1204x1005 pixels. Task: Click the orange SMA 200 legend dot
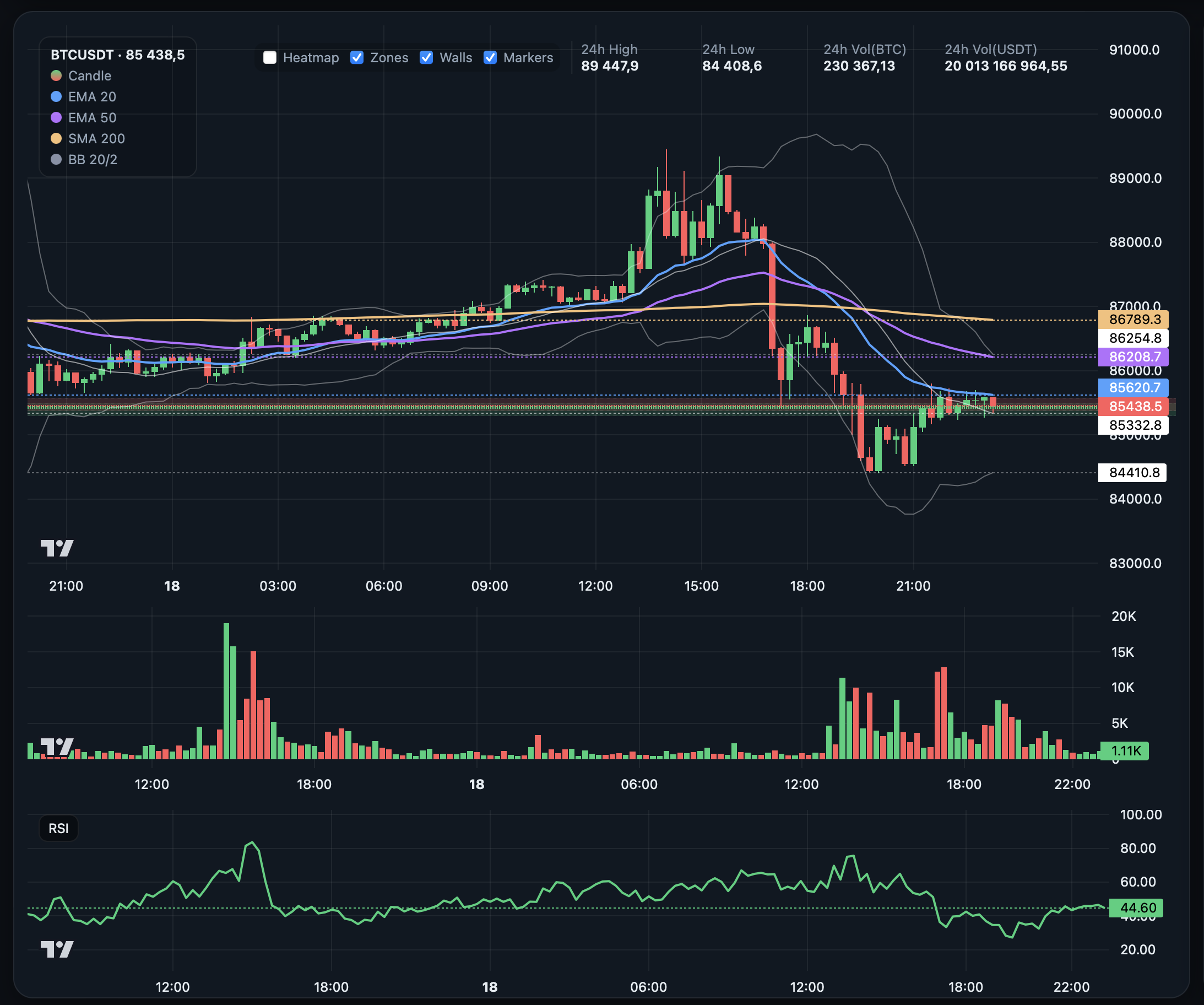[x=56, y=138]
